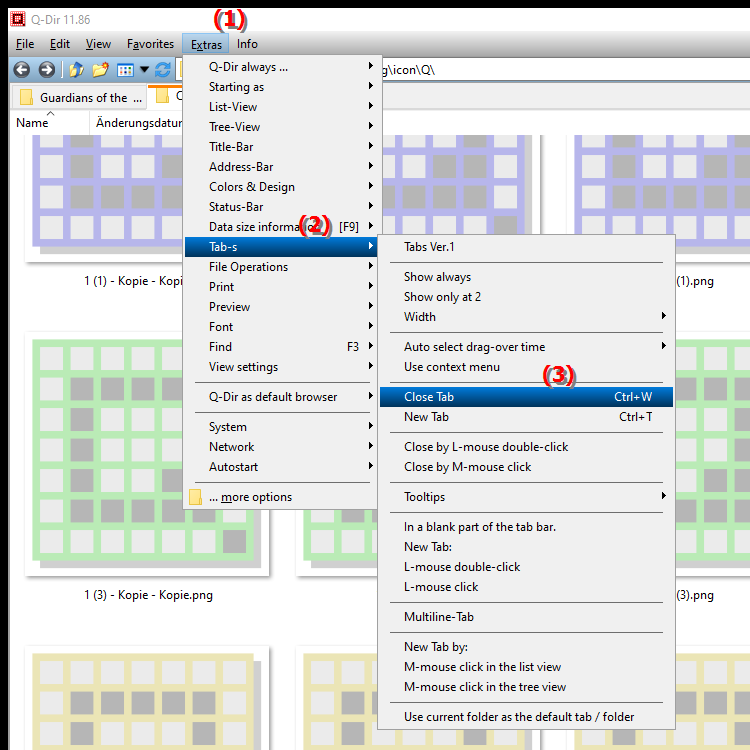
Task: Expand the Colors & Design submenu
Action: tap(281, 187)
